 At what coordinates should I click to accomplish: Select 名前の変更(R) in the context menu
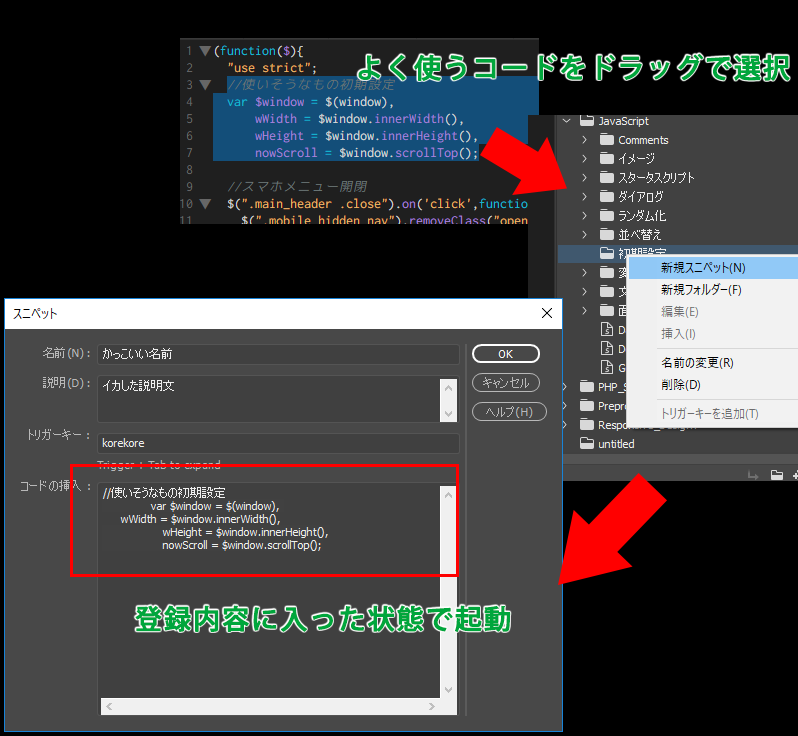point(697,363)
